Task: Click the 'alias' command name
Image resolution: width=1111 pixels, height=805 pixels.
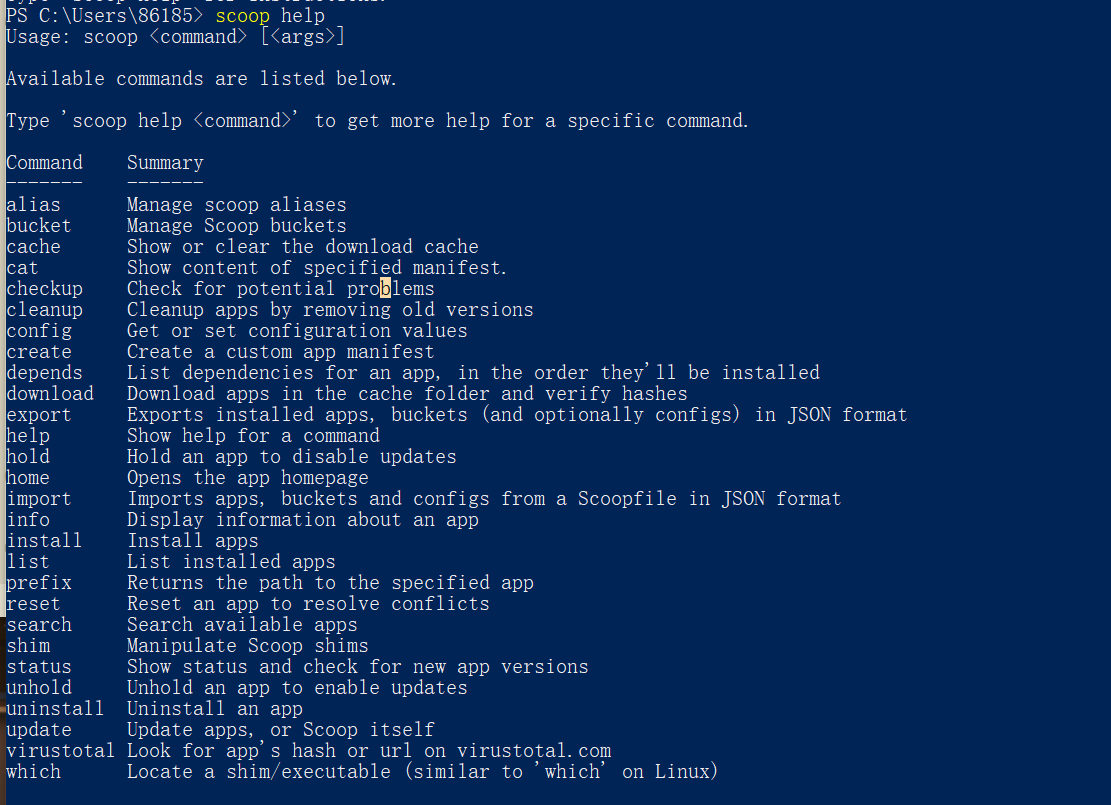Action: click(33, 205)
